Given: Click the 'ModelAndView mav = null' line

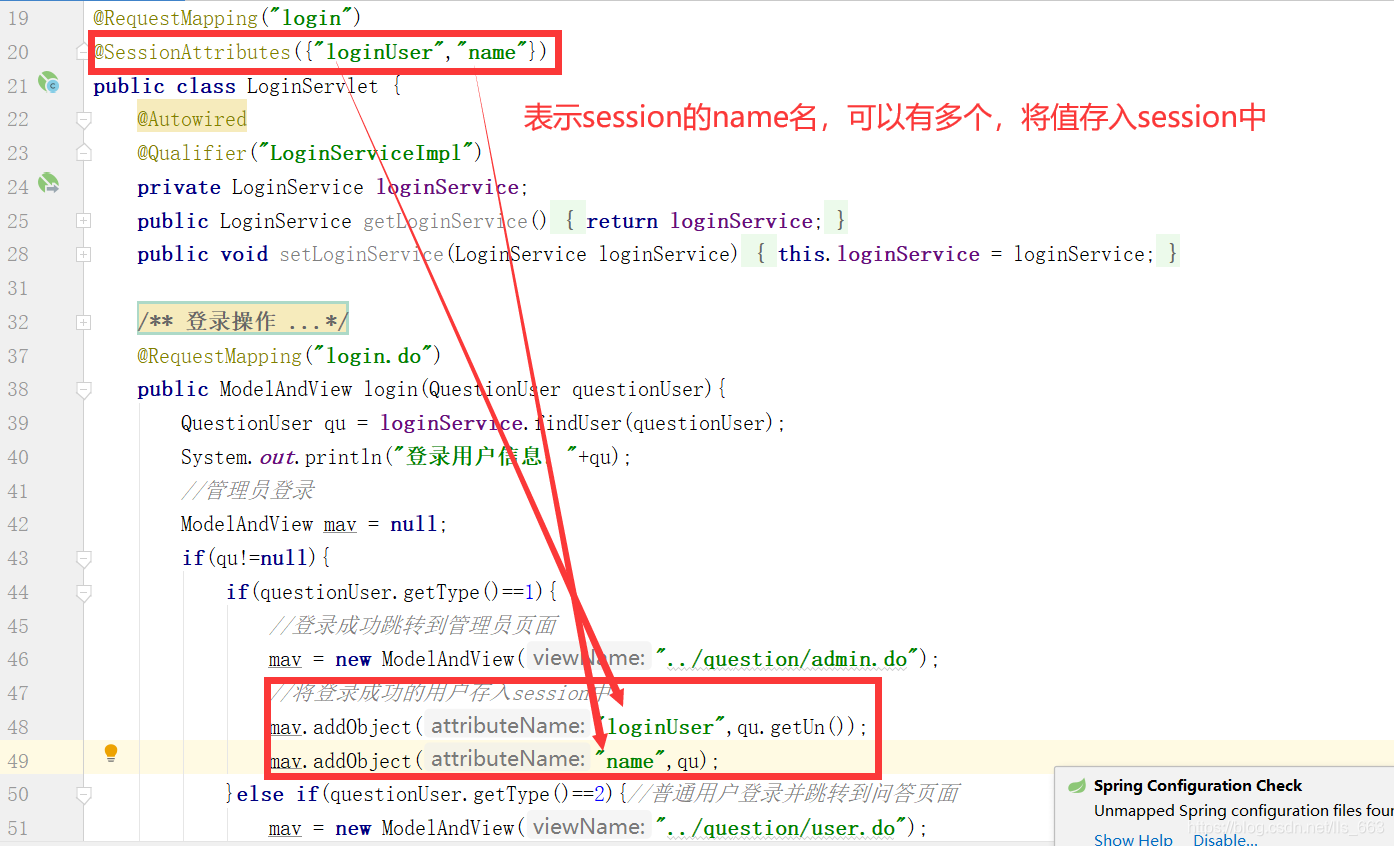Looking at the screenshot, I should [314, 524].
